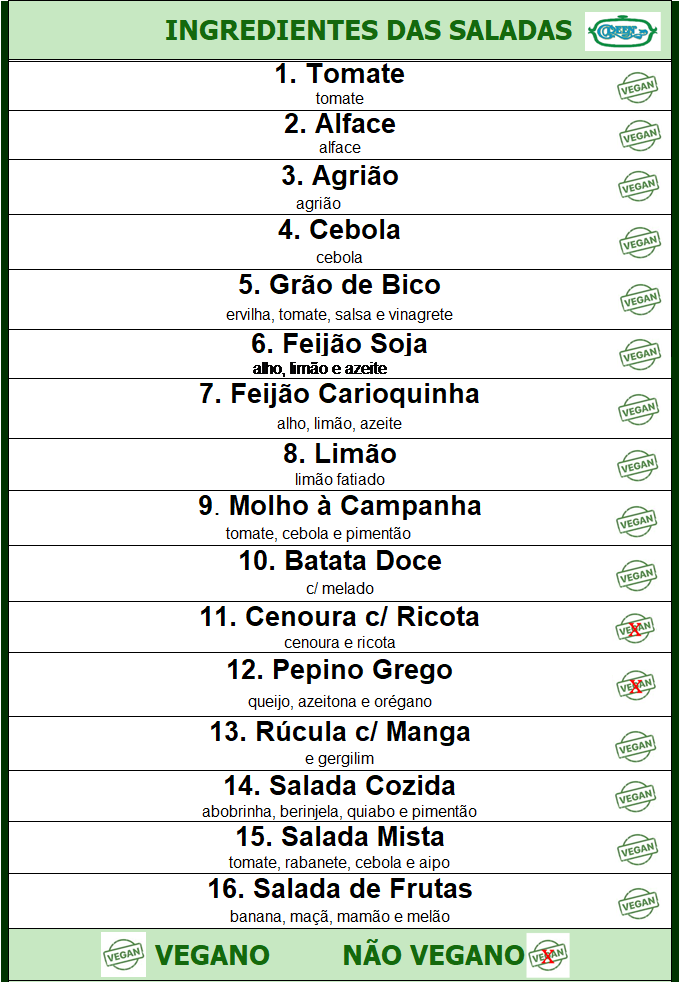Select the vegan icon in the VEGANO legend

[x=123, y=954]
